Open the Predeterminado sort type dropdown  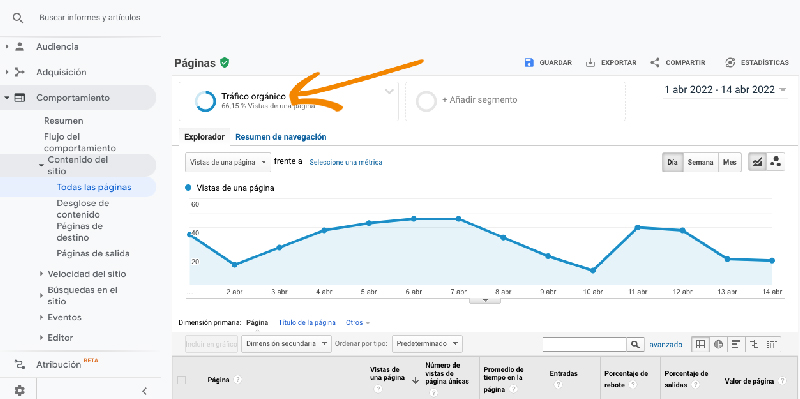coord(427,344)
